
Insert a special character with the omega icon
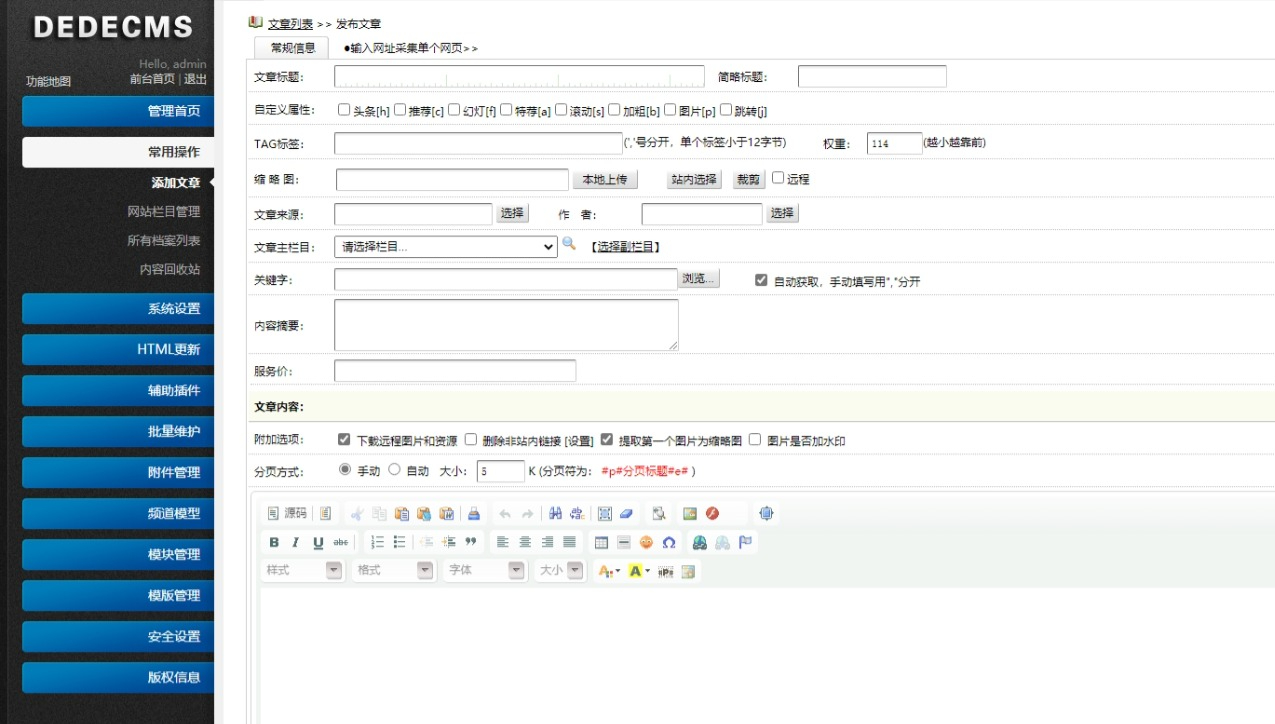[670, 543]
